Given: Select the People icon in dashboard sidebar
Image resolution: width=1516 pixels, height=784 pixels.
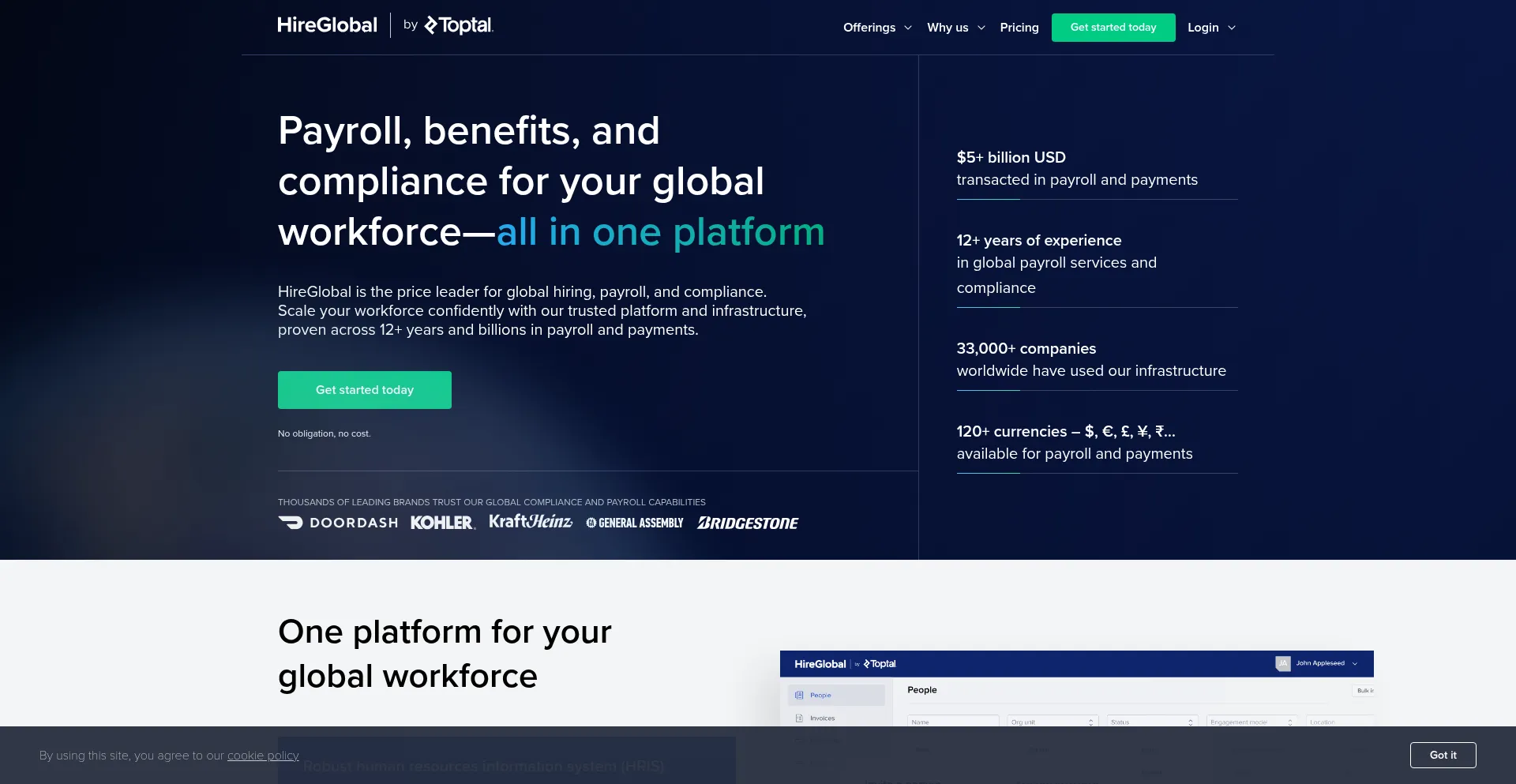Looking at the screenshot, I should tap(801, 695).
